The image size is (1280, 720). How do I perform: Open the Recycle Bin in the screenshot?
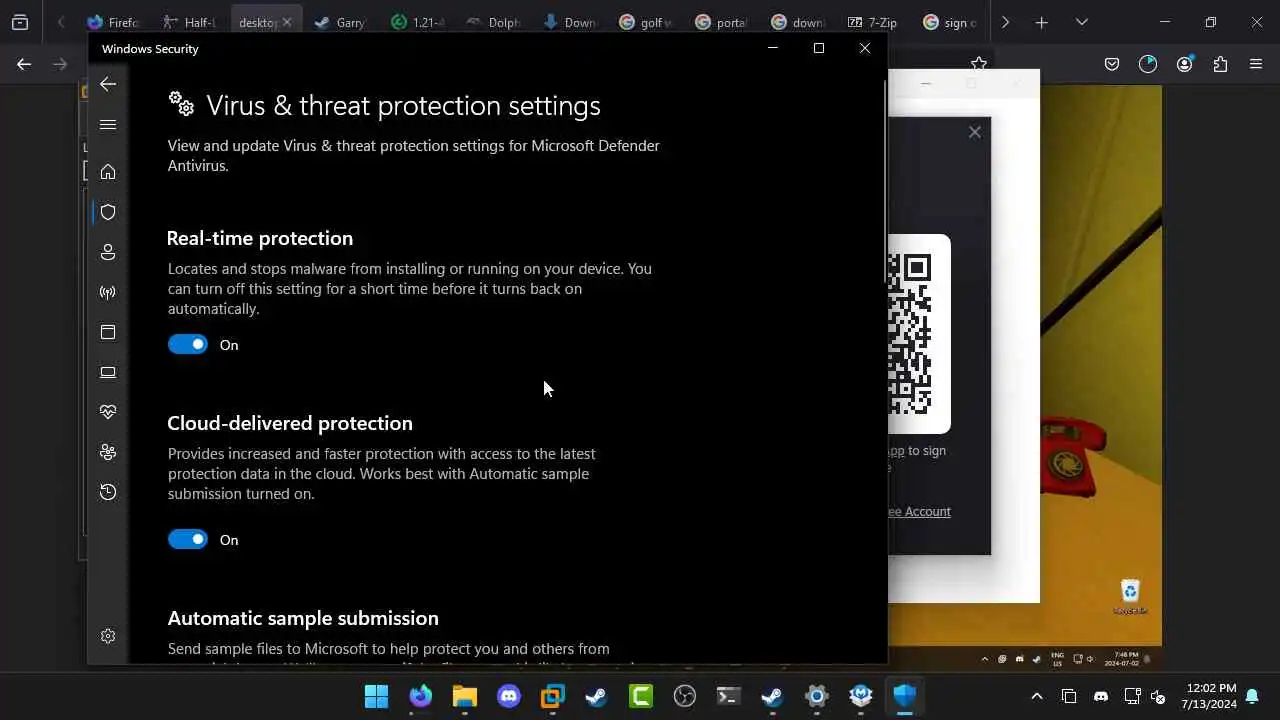click(1130, 597)
